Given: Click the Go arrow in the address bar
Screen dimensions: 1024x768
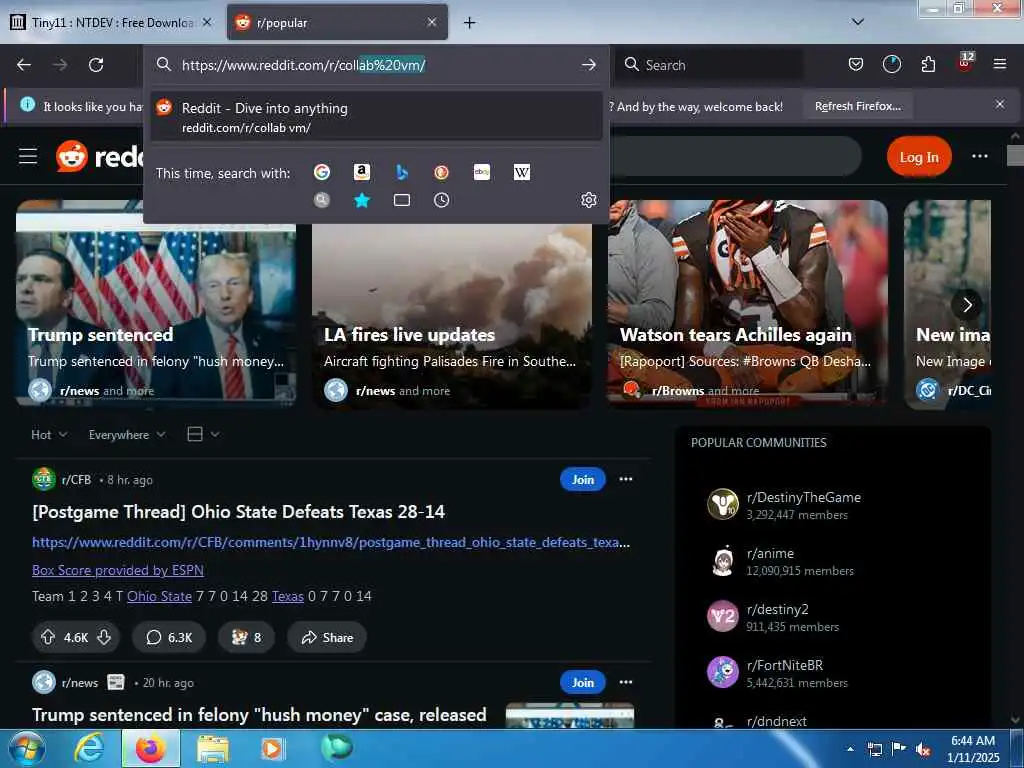Looking at the screenshot, I should (588, 65).
